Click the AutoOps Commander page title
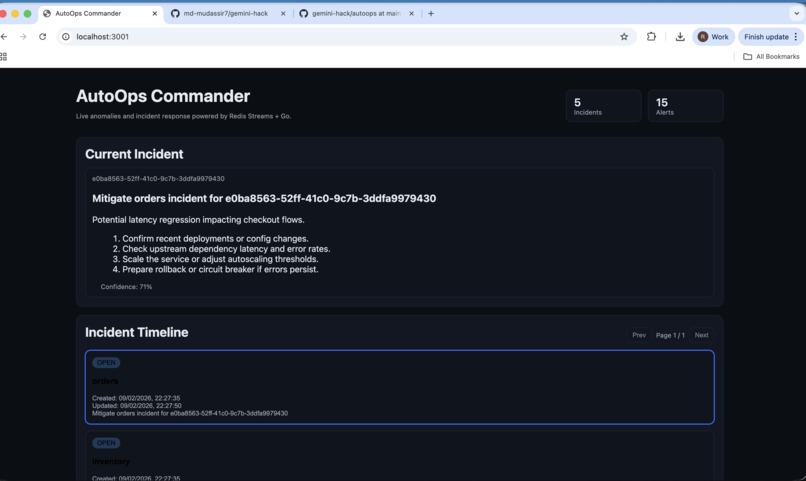The height and width of the screenshot is (481, 806). tap(163, 96)
